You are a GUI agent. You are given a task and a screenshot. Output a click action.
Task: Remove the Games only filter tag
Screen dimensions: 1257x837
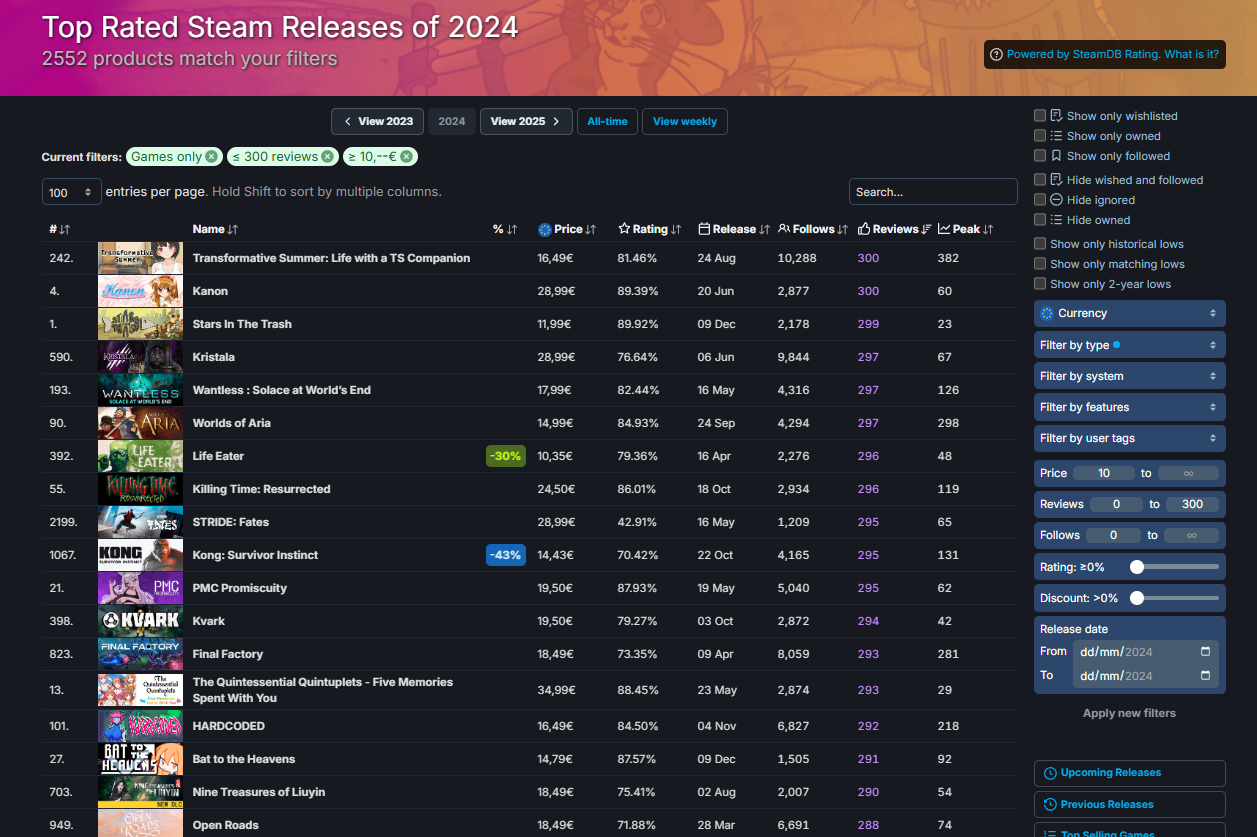(x=211, y=157)
